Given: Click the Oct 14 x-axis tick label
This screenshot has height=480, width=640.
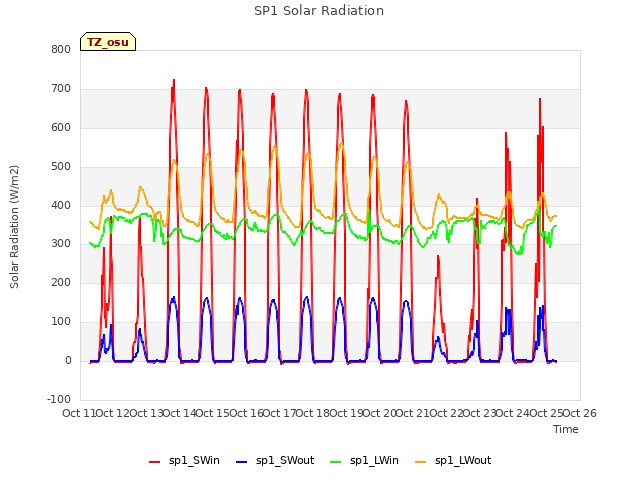Looking at the screenshot, I should pyautogui.click(x=180, y=413).
